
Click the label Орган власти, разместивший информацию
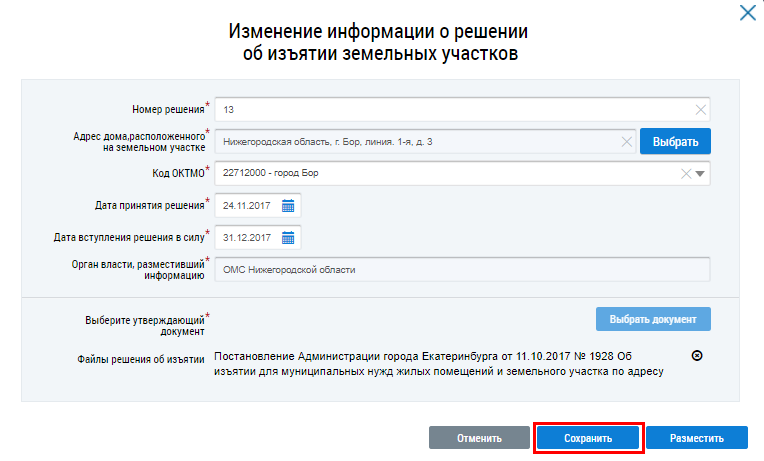click(x=138, y=269)
